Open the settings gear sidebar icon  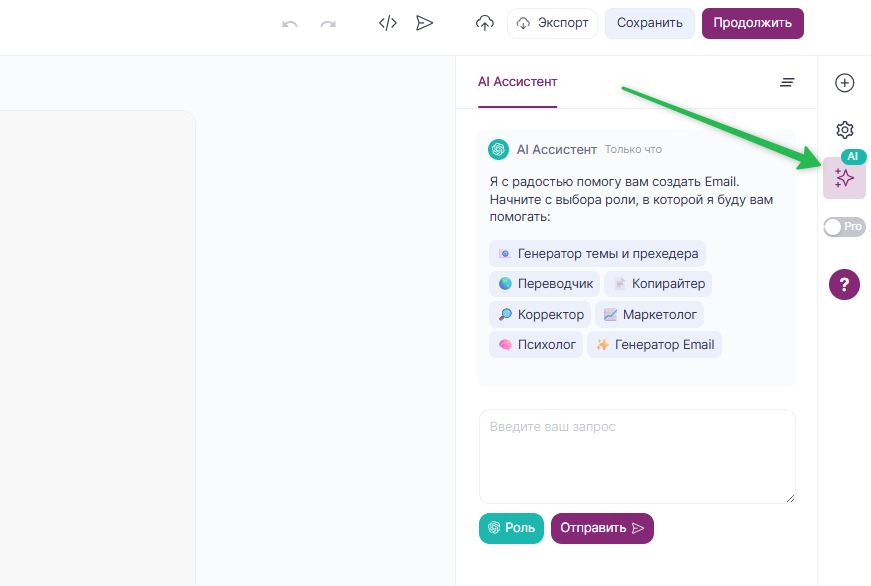tap(844, 129)
